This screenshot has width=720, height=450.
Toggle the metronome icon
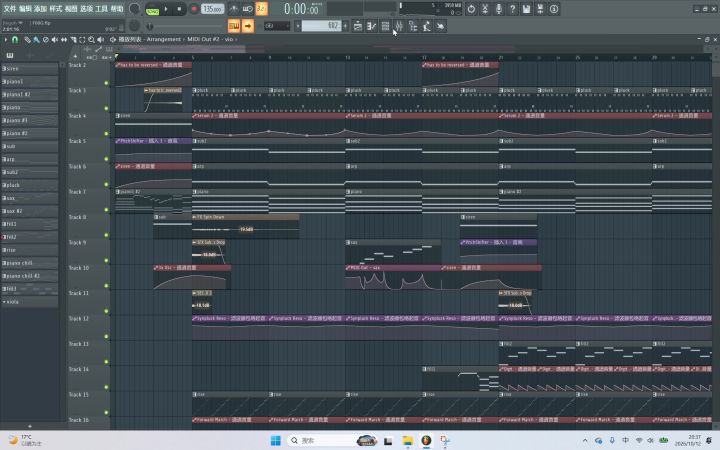click(x=234, y=9)
